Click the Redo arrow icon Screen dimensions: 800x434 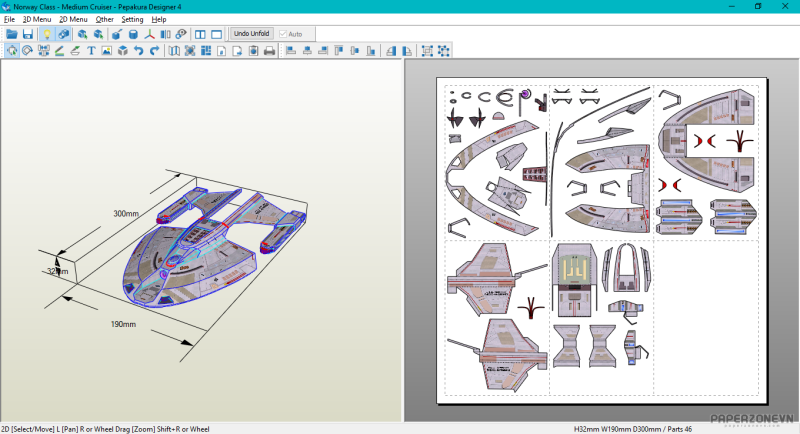pyautogui.click(x=154, y=51)
